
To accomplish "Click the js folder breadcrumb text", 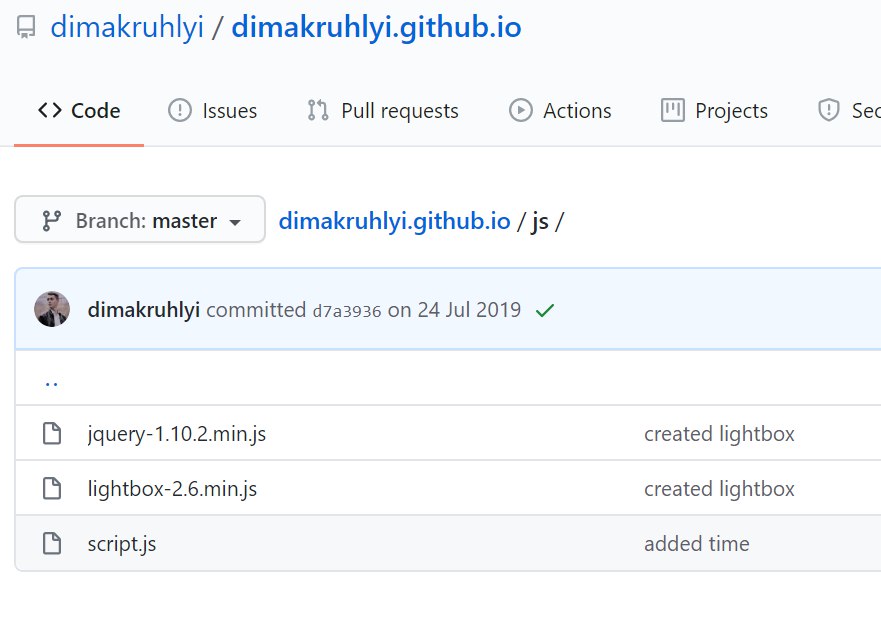I will click(540, 221).
